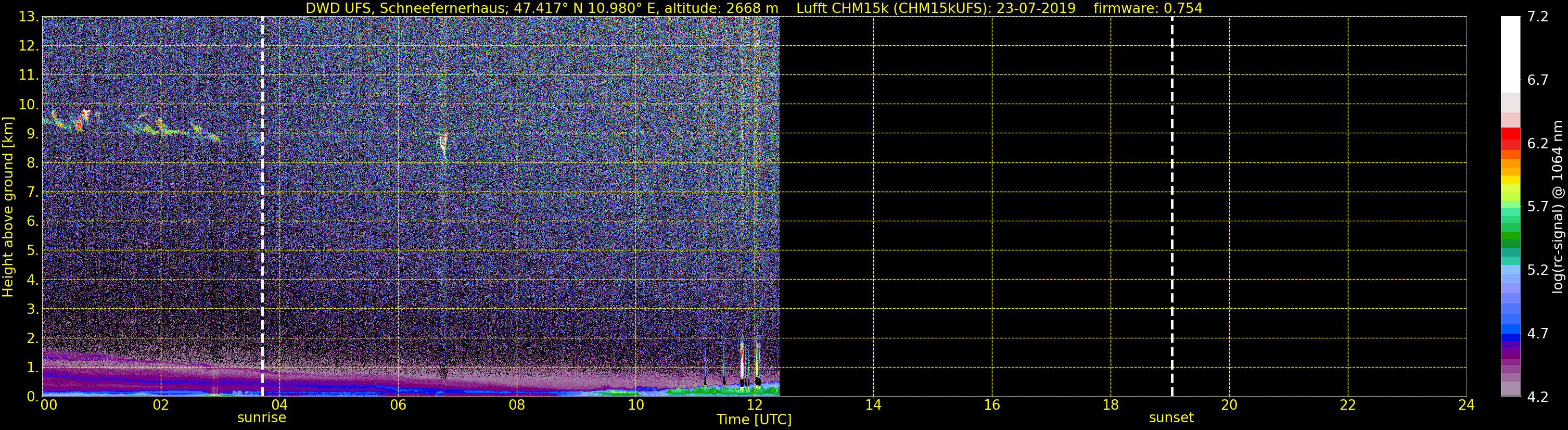Click the time axis tick label '18'
Image resolution: width=1568 pixels, height=430 pixels.
(1110, 405)
